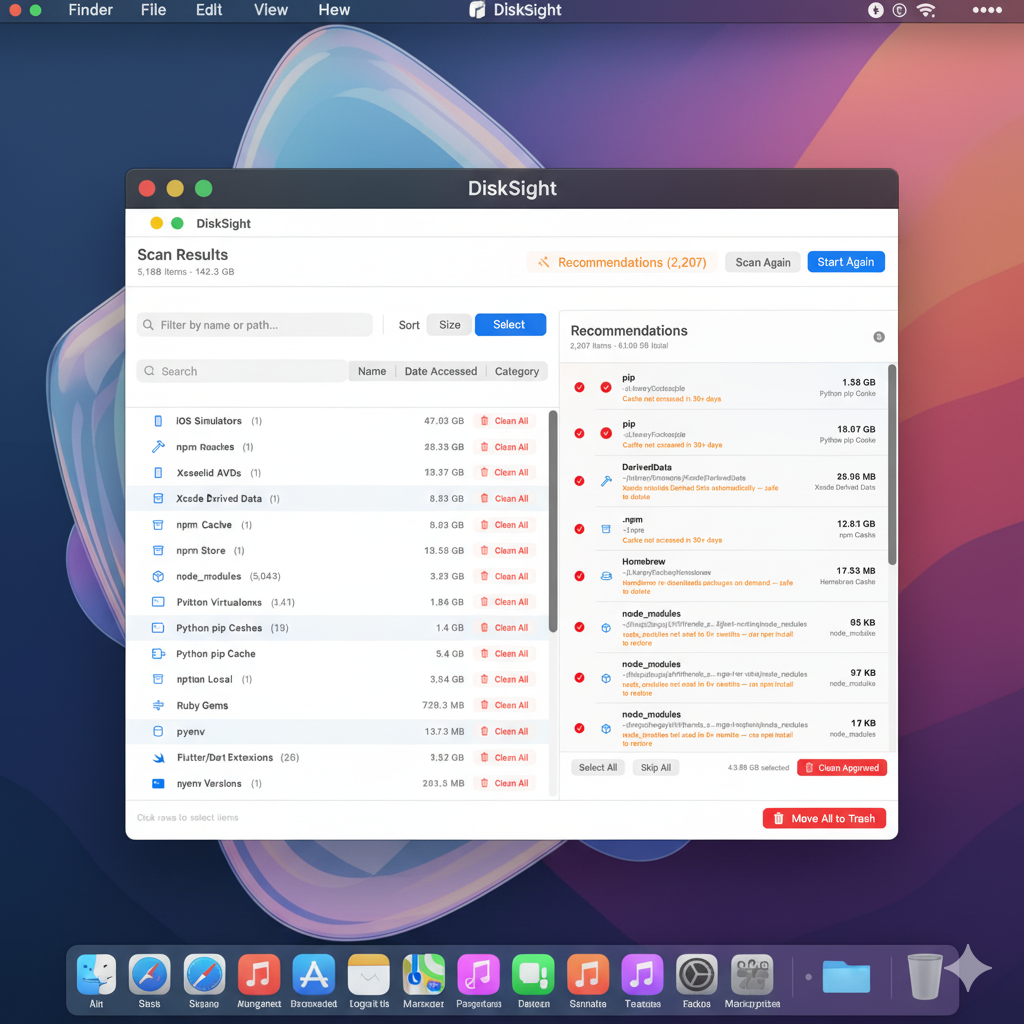
Task: Click the Homebrew recommendation package icon
Action: click(x=606, y=576)
